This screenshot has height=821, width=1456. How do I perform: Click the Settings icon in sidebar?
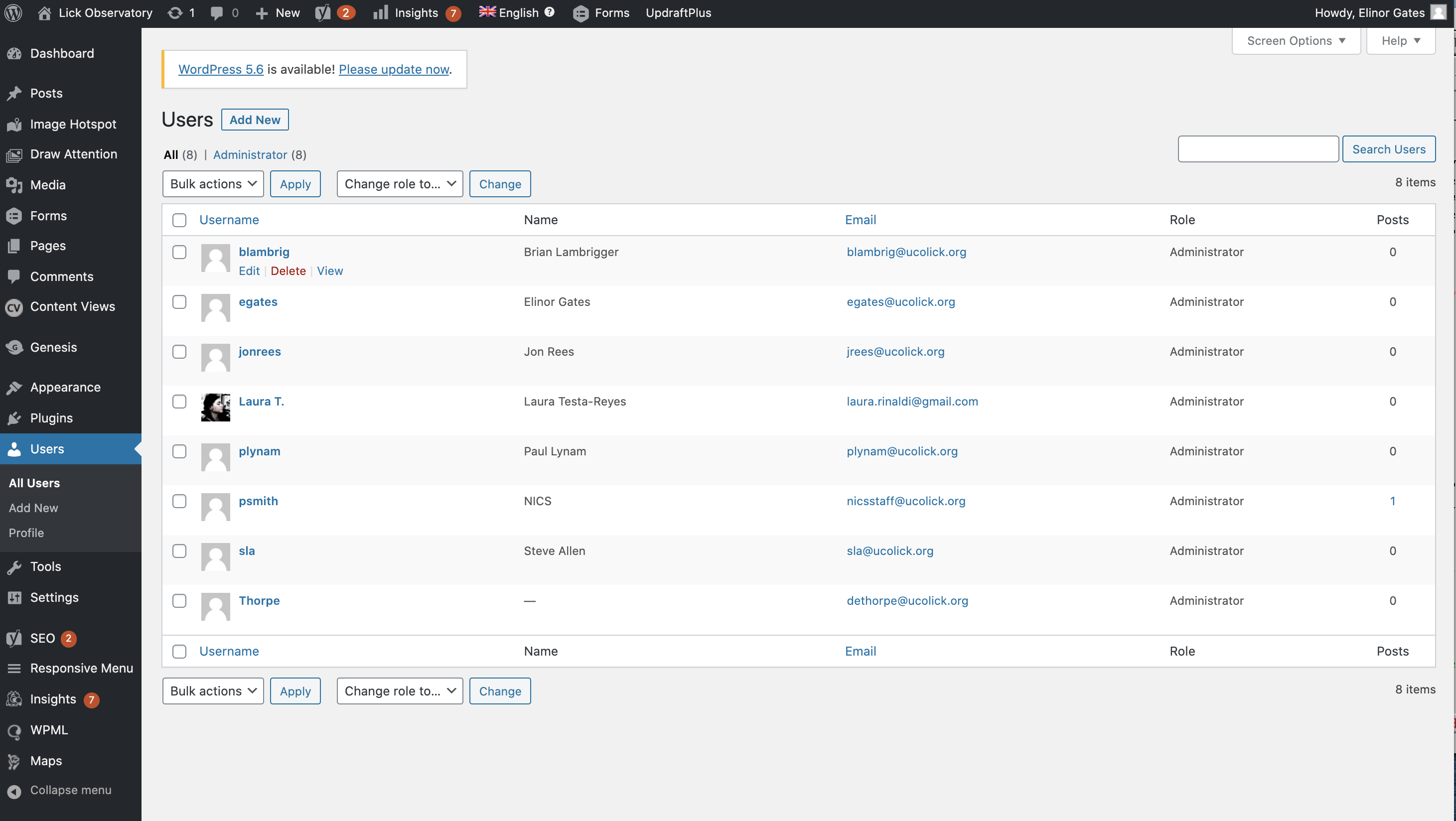14,597
